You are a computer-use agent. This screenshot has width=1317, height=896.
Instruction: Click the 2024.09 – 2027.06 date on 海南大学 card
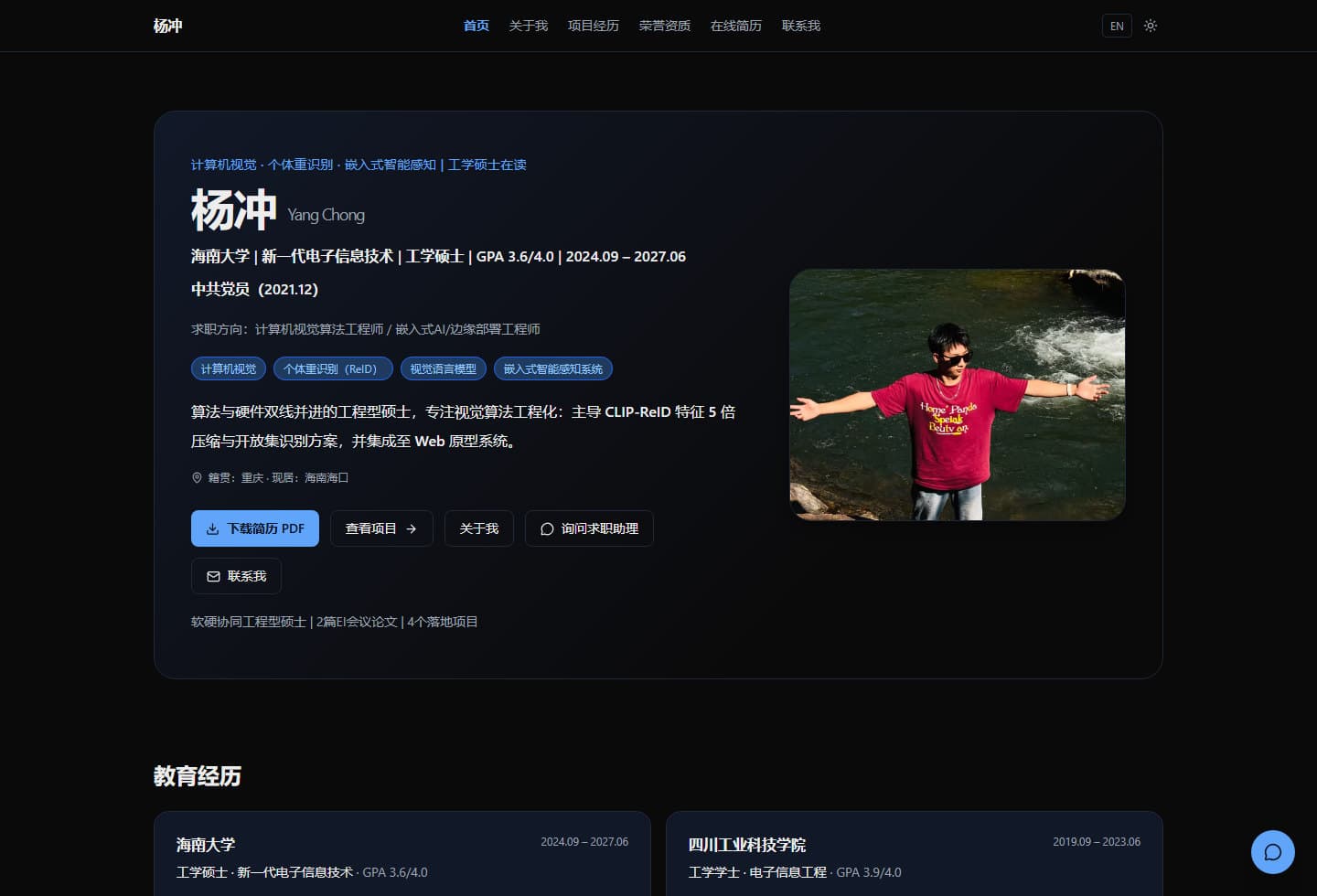pyautogui.click(x=584, y=842)
